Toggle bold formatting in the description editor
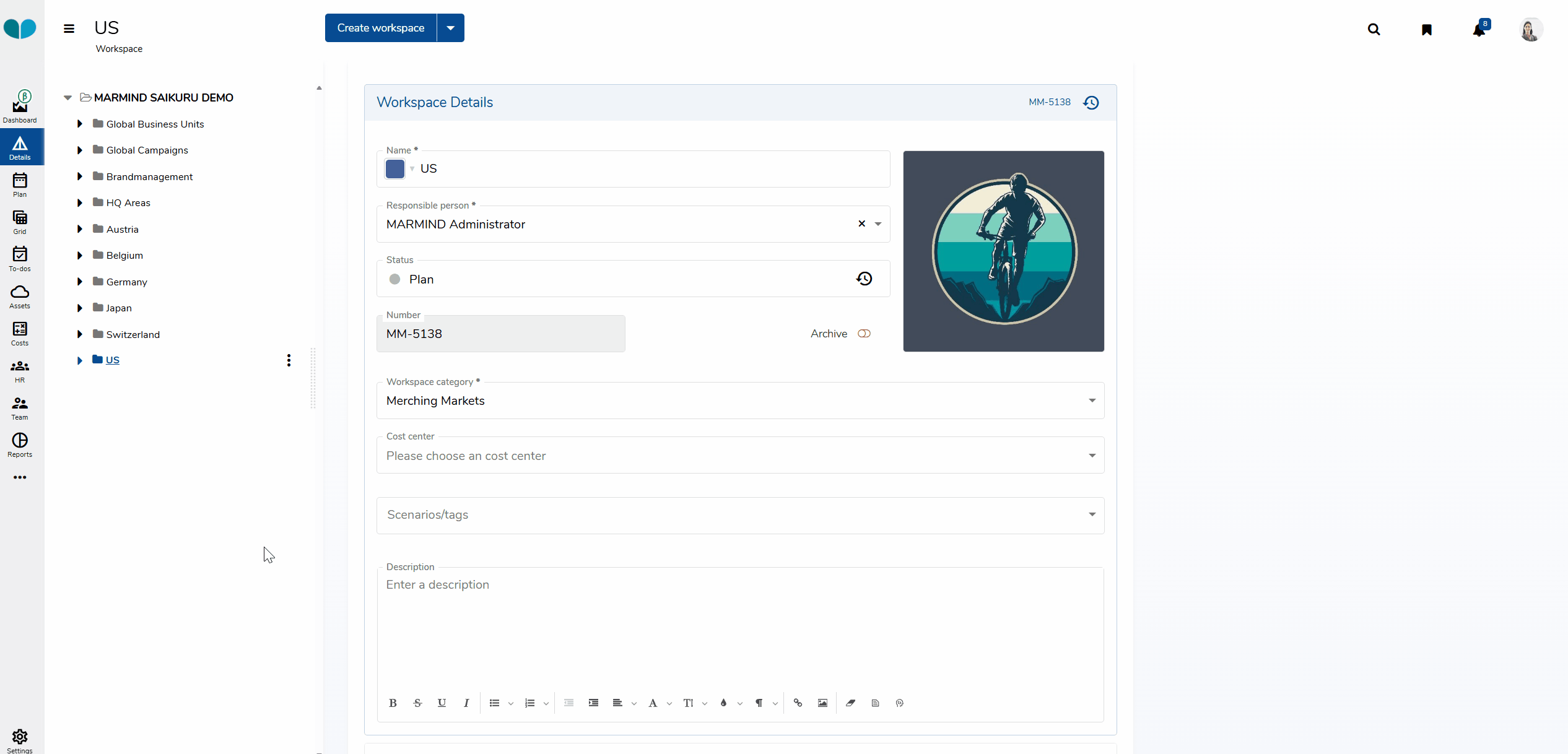The image size is (1568, 754). pyautogui.click(x=393, y=703)
